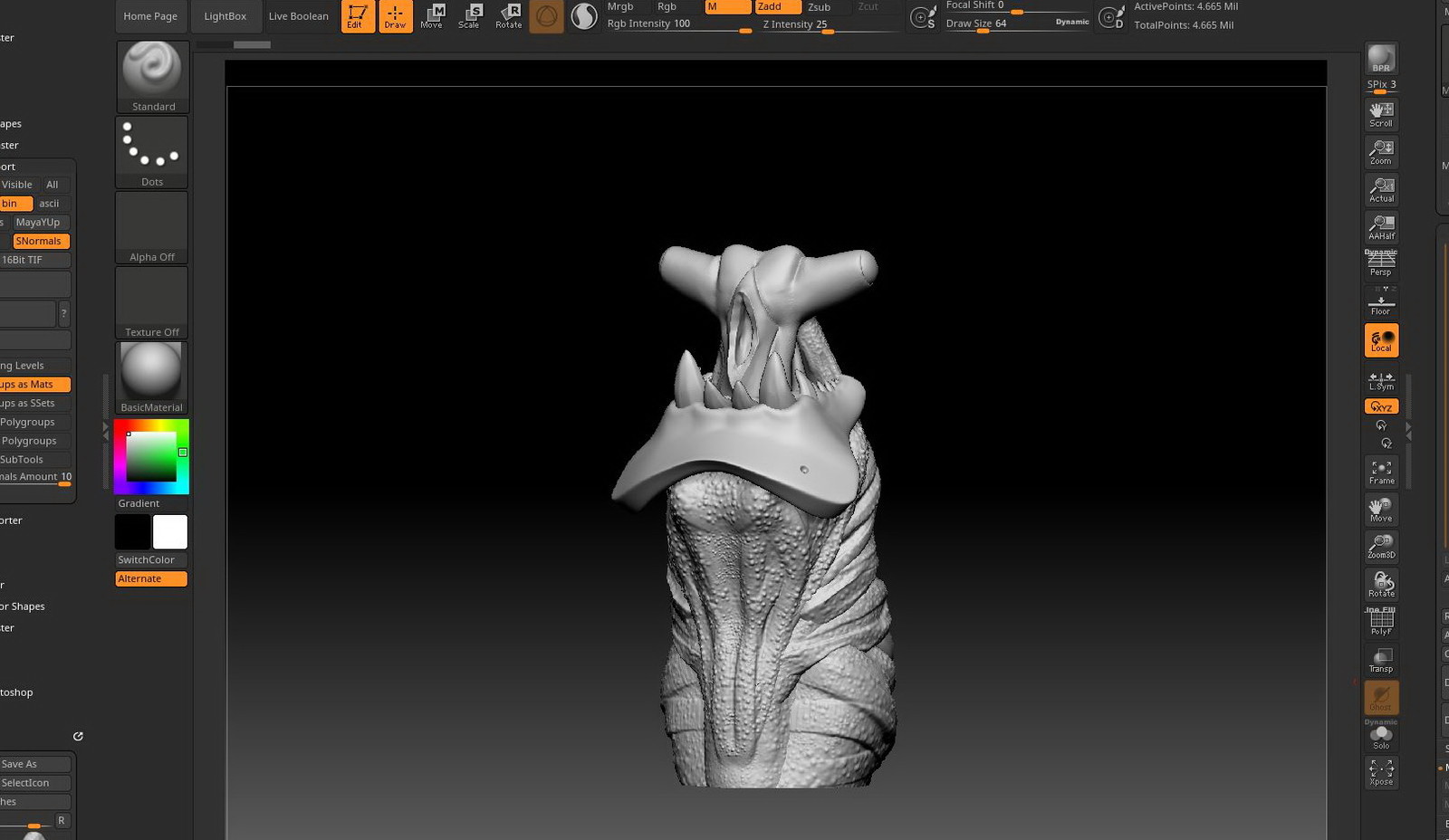Select the Scale transform tool
The height and width of the screenshot is (840, 1449).
pyautogui.click(x=469, y=15)
